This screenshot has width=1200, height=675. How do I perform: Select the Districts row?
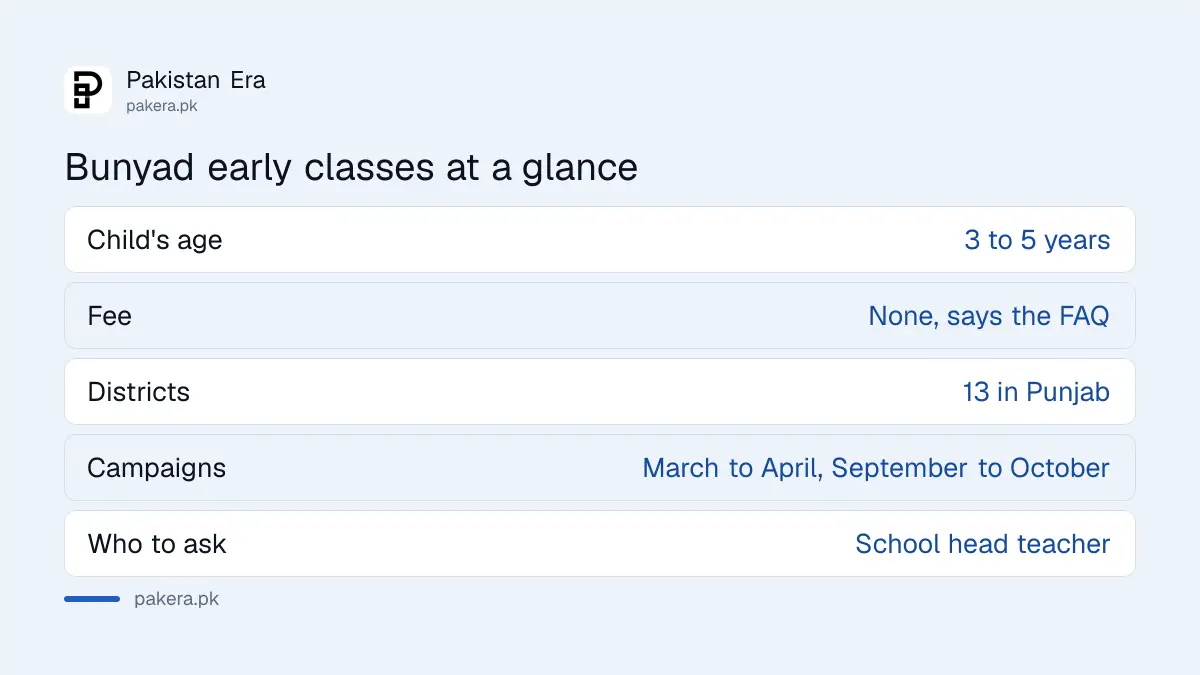[x=600, y=392]
